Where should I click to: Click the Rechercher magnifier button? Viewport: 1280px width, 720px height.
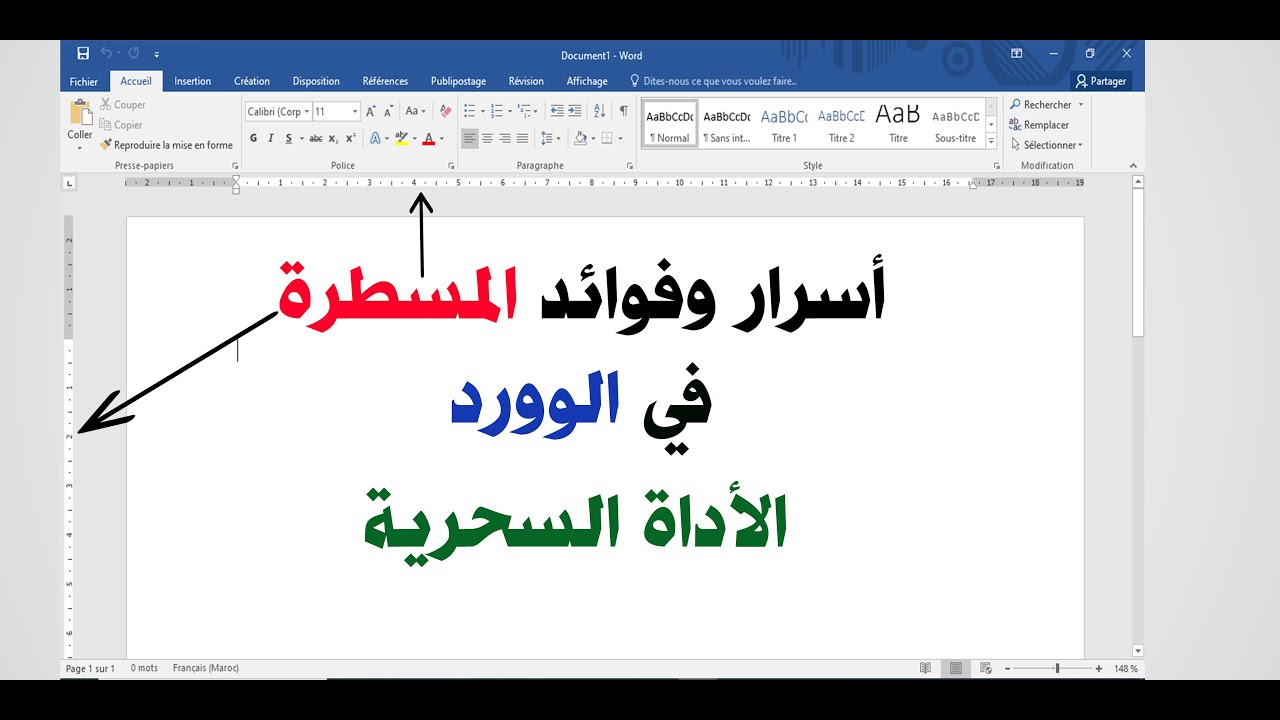[x=1040, y=104]
